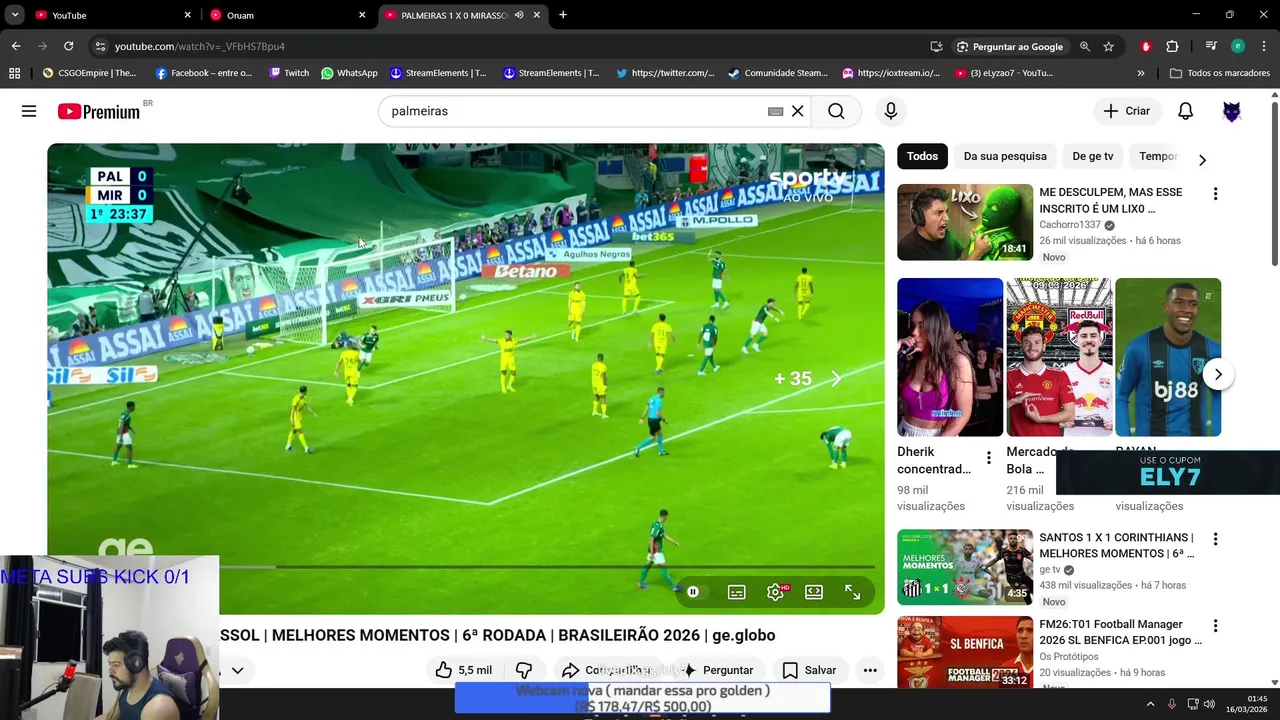Screen dimensions: 1280x720
Task: Save the video with Salvar
Action: [x=809, y=670]
